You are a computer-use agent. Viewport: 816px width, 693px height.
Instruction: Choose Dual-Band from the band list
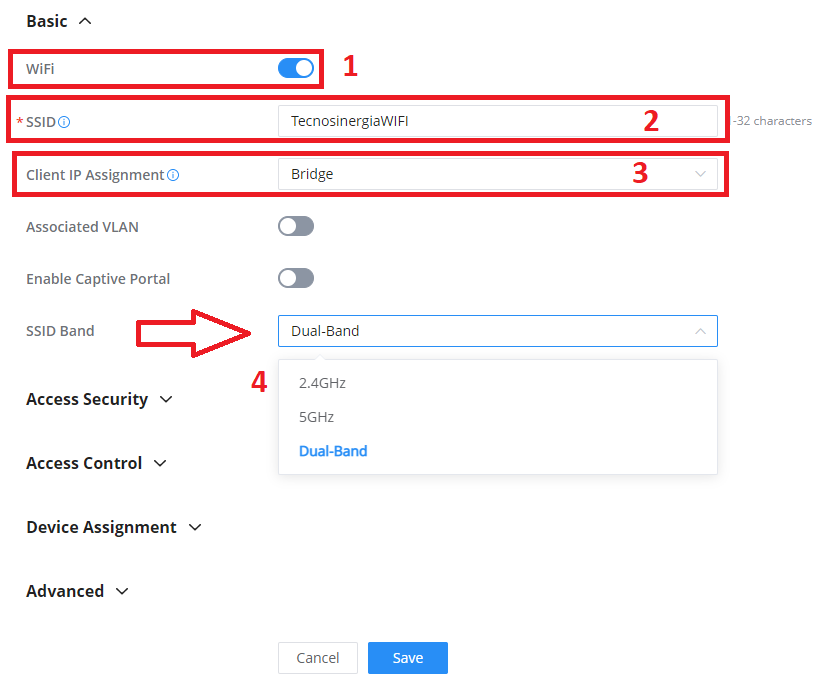(x=333, y=451)
